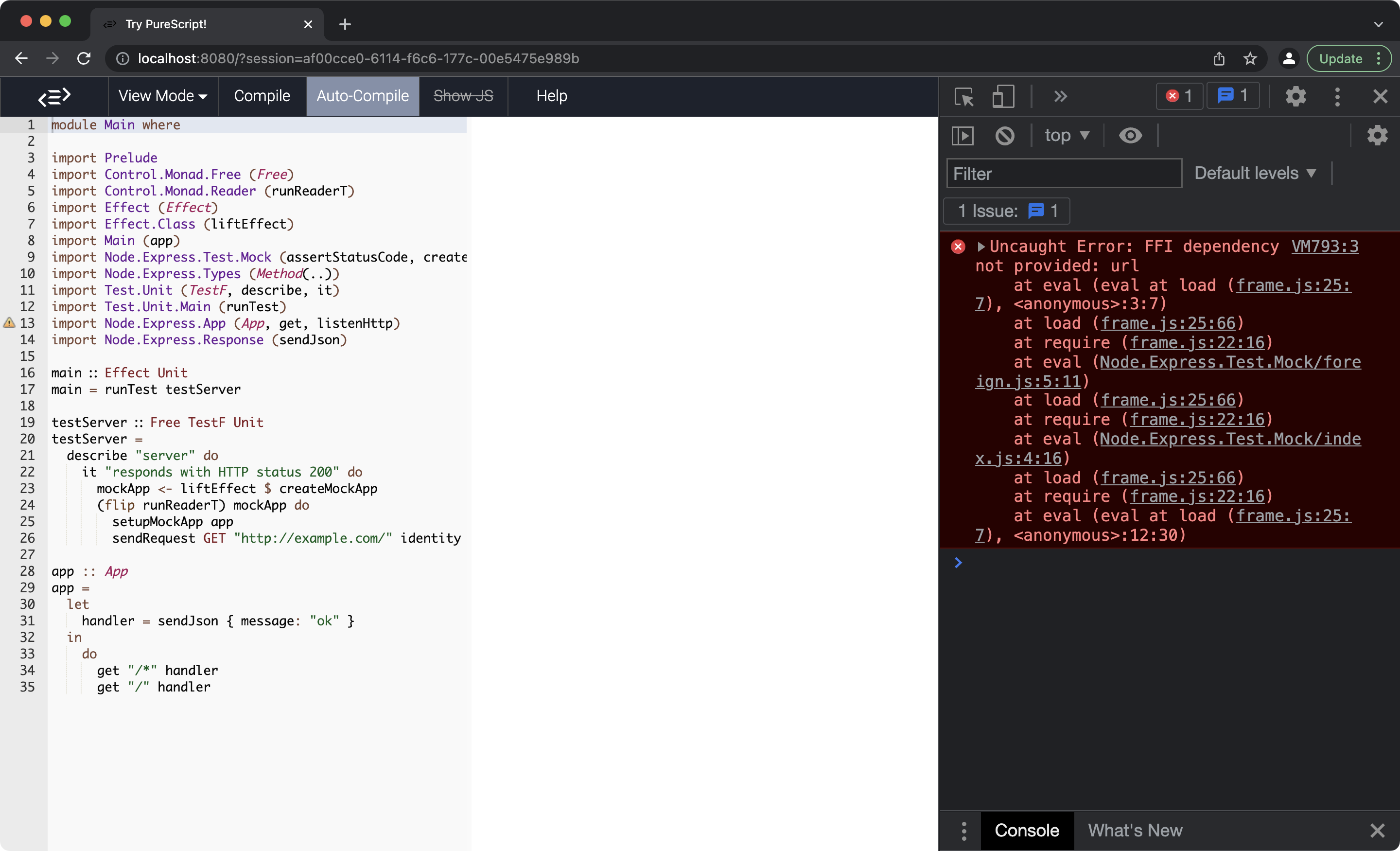Click 'import Prelude' code line
Image resolution: width=1400 pixels, height=851 pixels.
point(105,158)
